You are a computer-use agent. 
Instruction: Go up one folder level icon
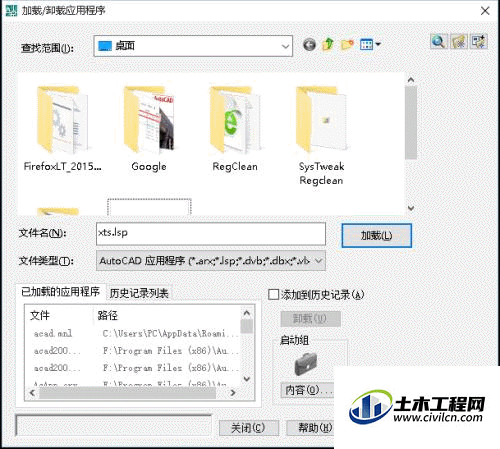click(x=328, y=44)
